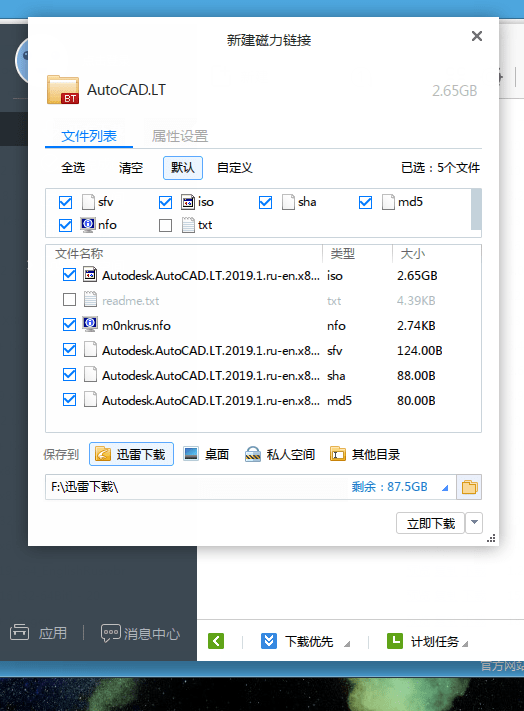Click the 已选：5个文件 selected count text

click(440, 168)
